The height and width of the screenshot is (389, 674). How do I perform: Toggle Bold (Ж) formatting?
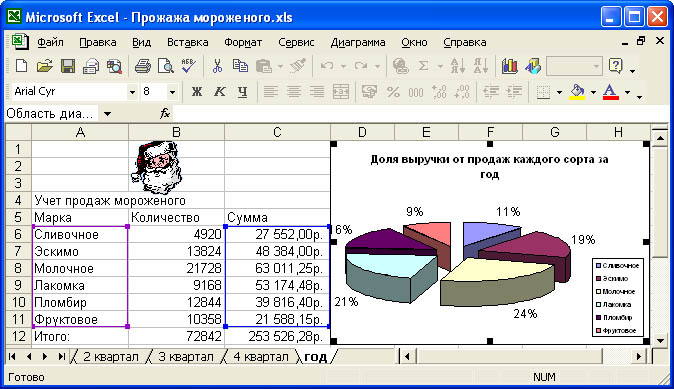click(197, 92)
